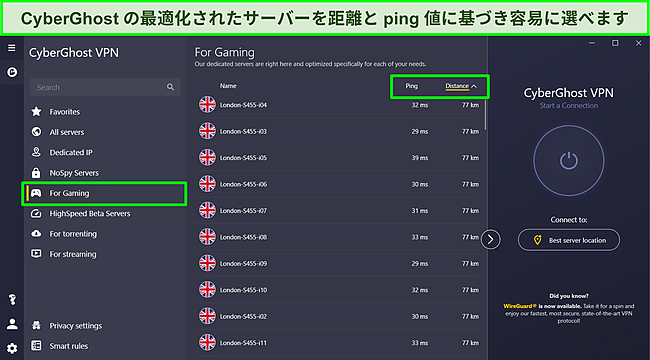Click the UK flag for London-S455-i03
Screen dimensions: 650x360
[207, 131]
